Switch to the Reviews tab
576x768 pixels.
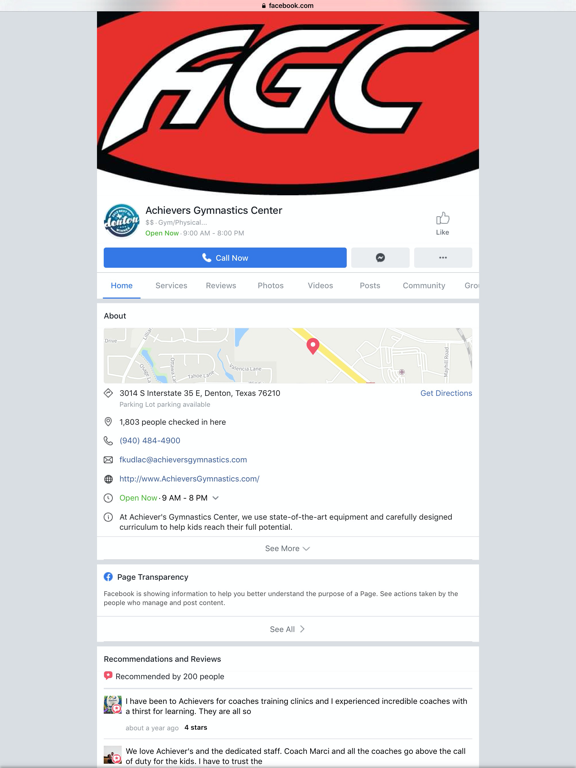[x=221, y=286]
